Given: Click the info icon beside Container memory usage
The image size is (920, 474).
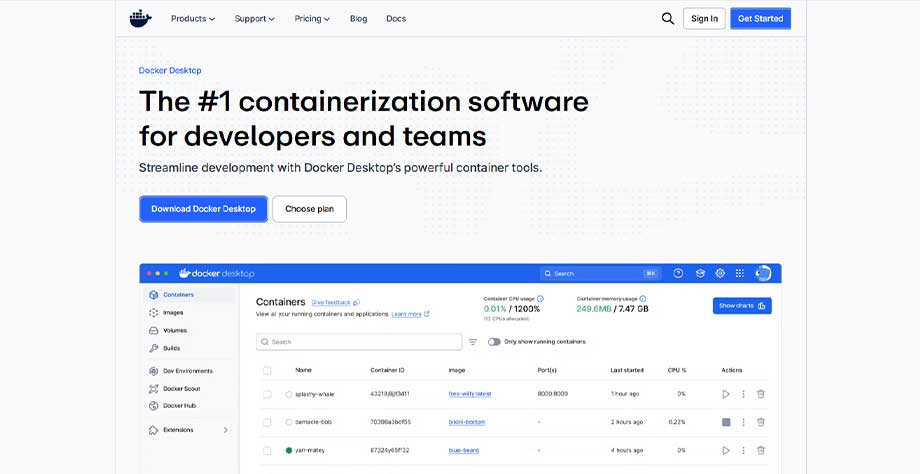Looking at the screenshot, I should click(x=643, y=299).
